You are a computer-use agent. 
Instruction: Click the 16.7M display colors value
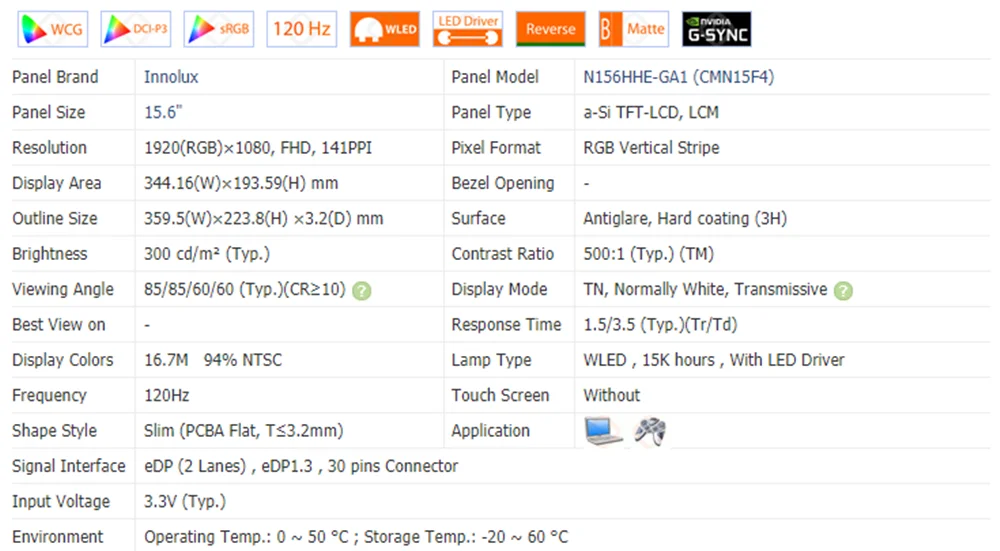point(166,360)
